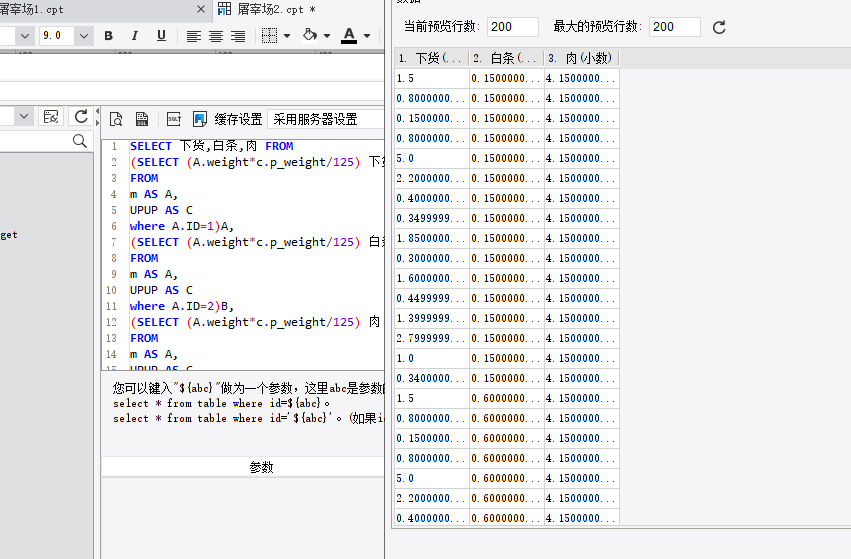Close the 屠宰场1.cpt tab
This screenshot has width=851, height=559.
(x=200, y=9)
